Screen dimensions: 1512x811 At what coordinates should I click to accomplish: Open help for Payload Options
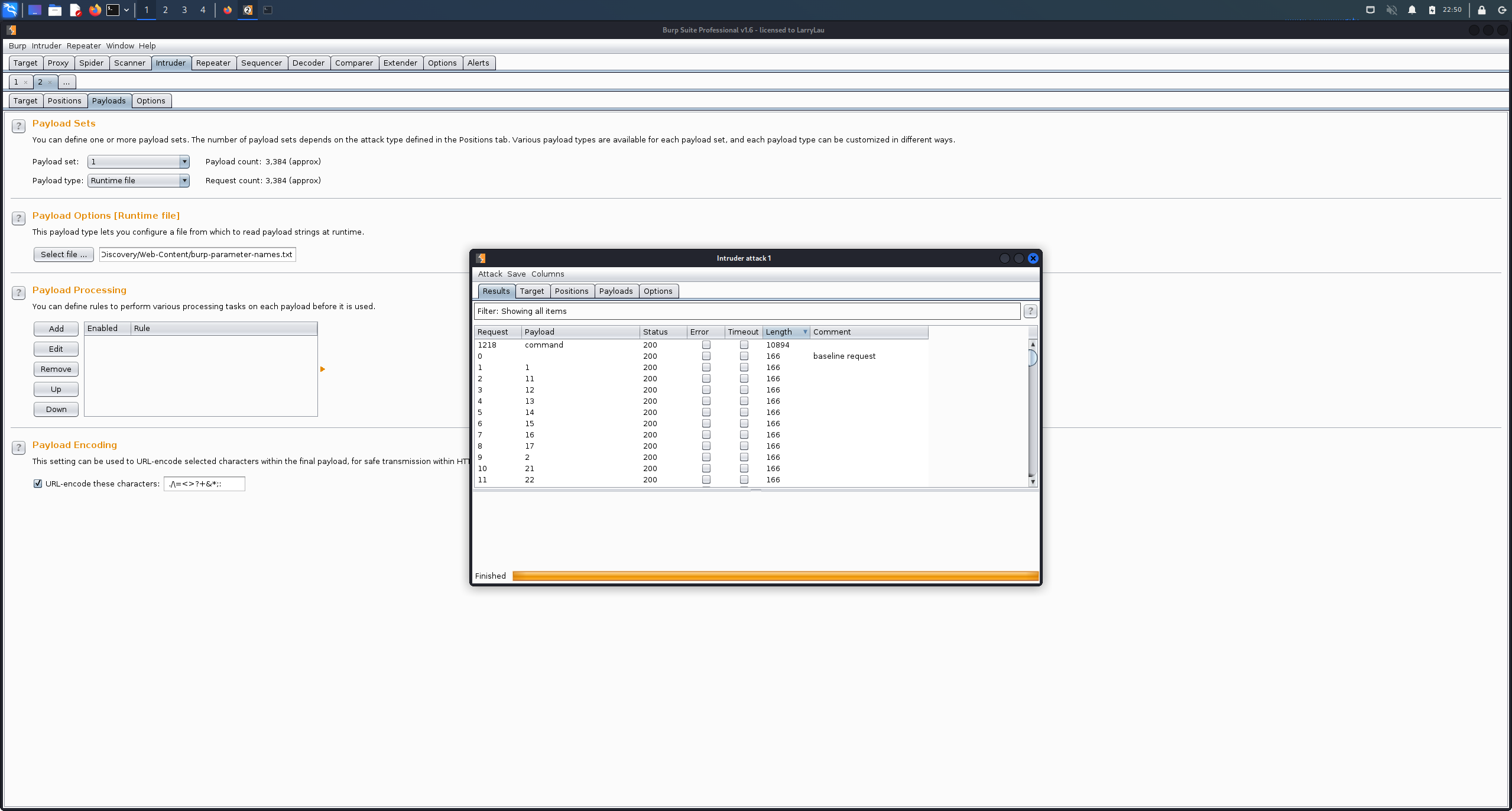coord(18,218)
